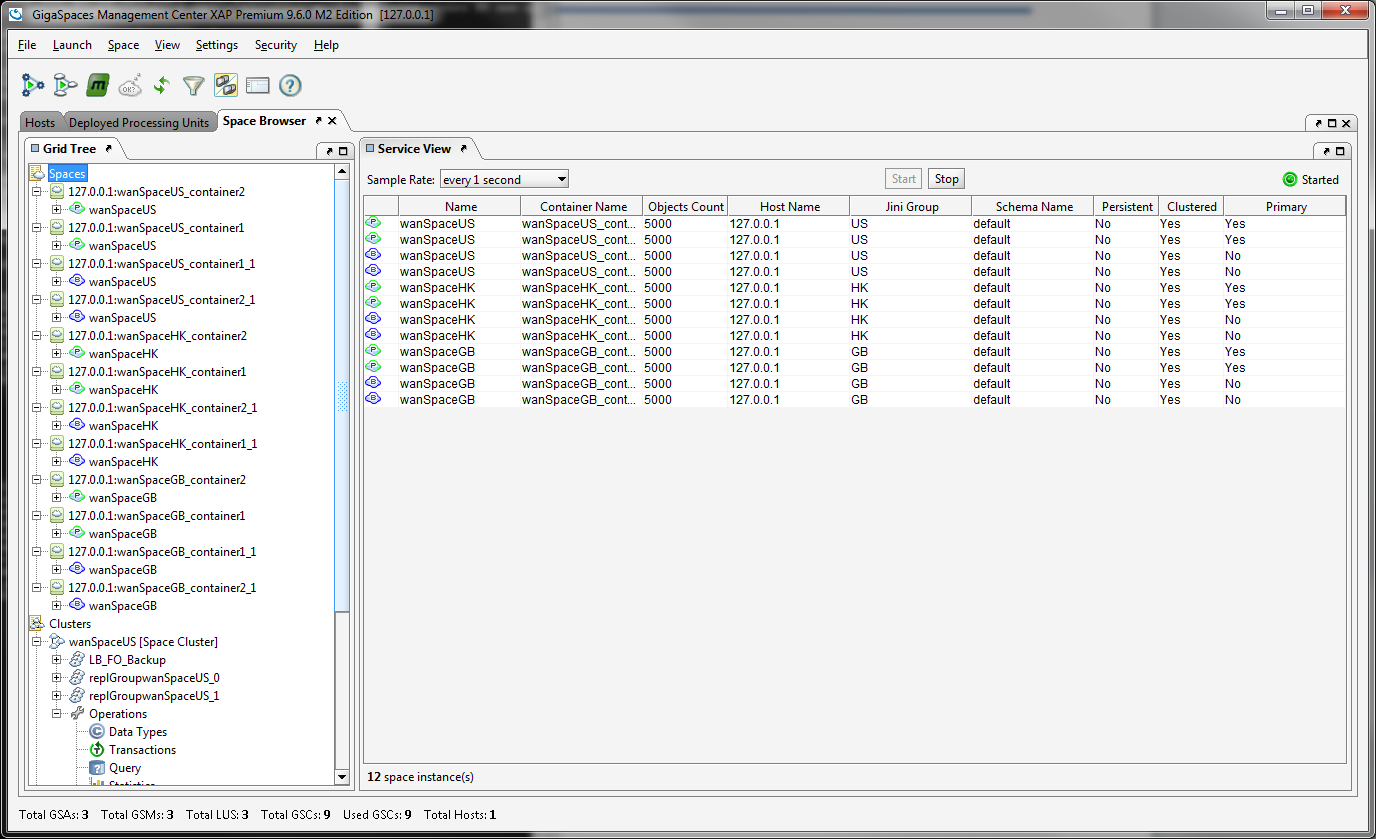The image size is (1376, 839).
Task: Switch to the Hosts tab
Action: click(x=40, y=122)
